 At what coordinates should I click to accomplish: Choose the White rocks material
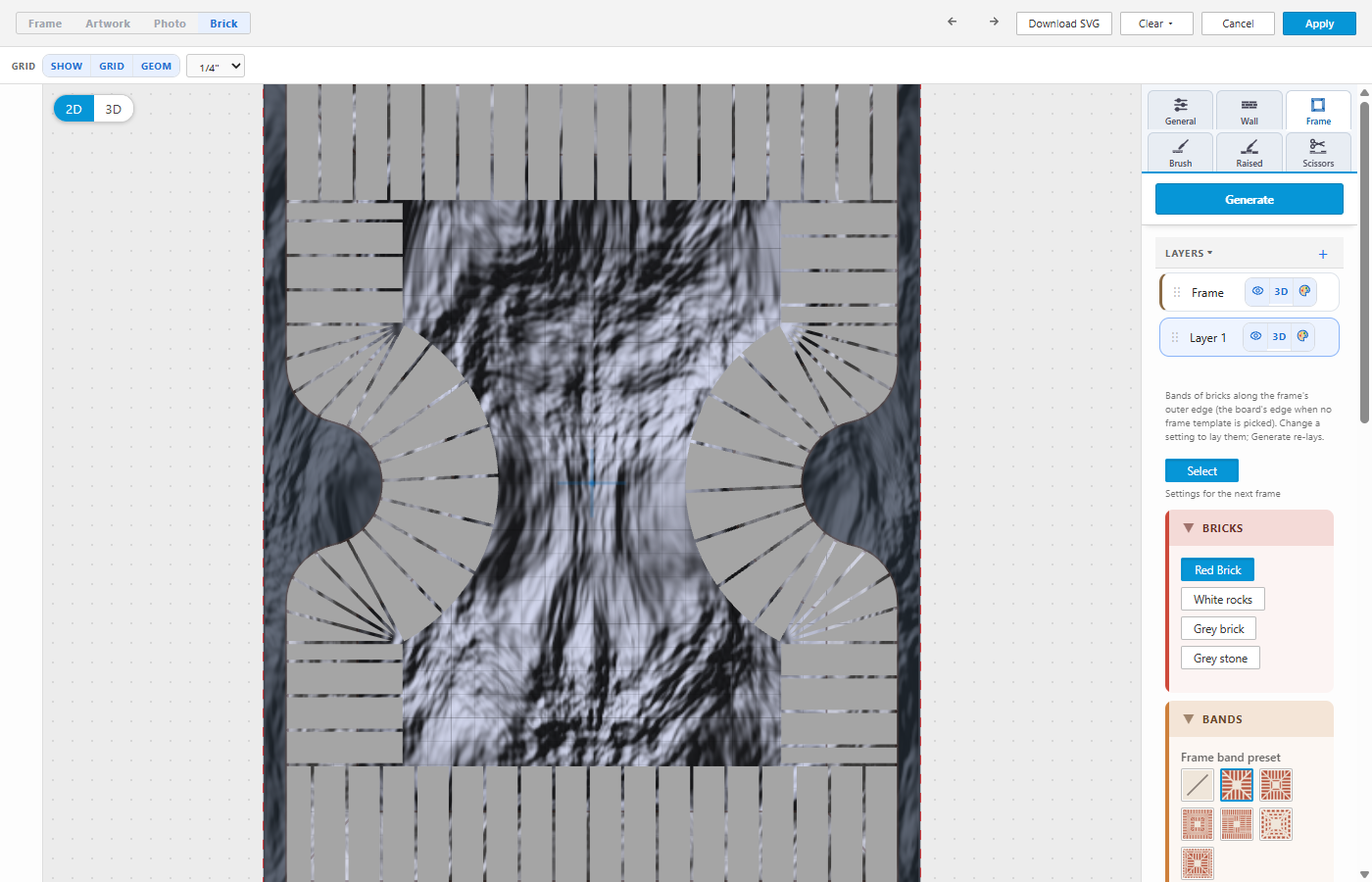(1223, 599)
